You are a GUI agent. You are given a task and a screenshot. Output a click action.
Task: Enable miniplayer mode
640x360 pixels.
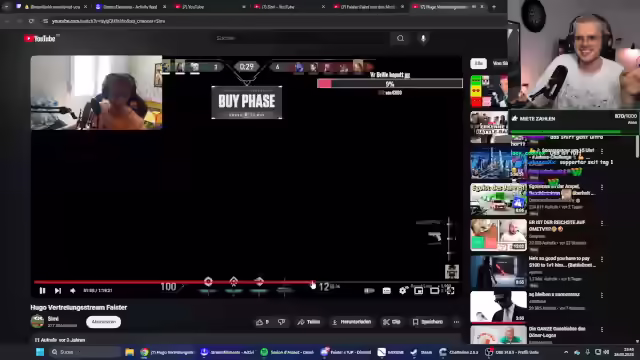pyautogui.click(x=418, y=291)
